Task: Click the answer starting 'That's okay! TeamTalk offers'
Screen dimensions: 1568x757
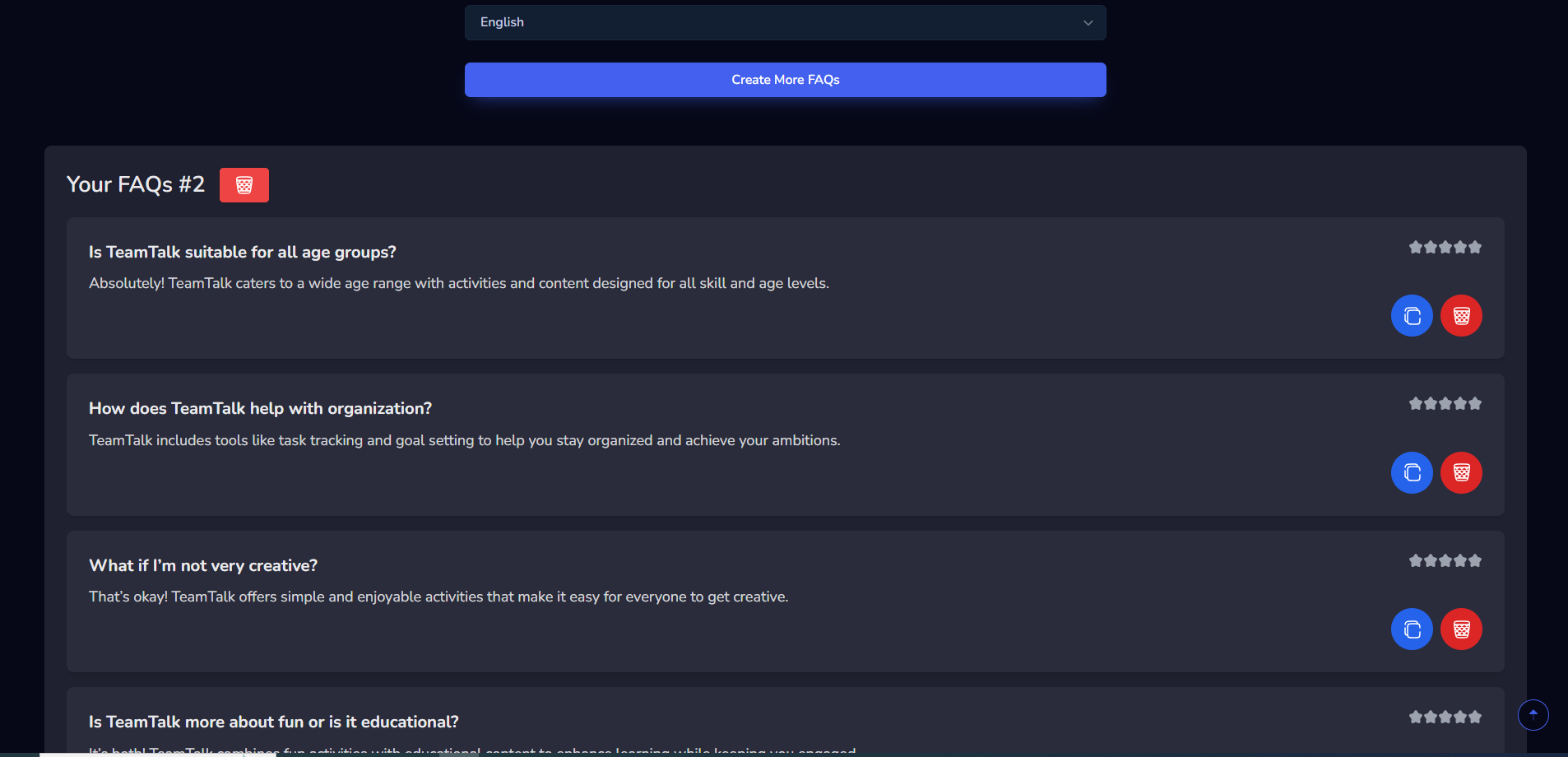Action: pos(438,597)
